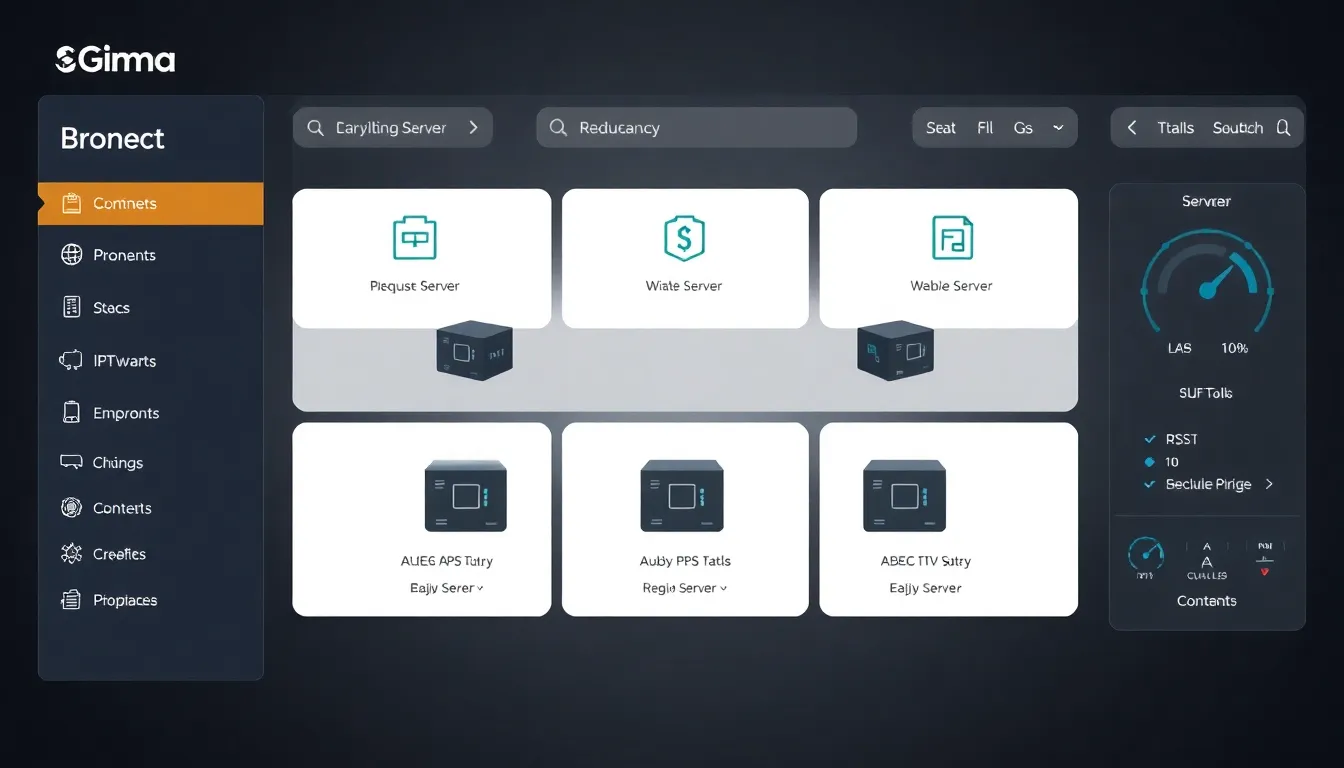Click the Creafies gear icon
This screenshot has height=768, width=1344.
coord(72,554)
